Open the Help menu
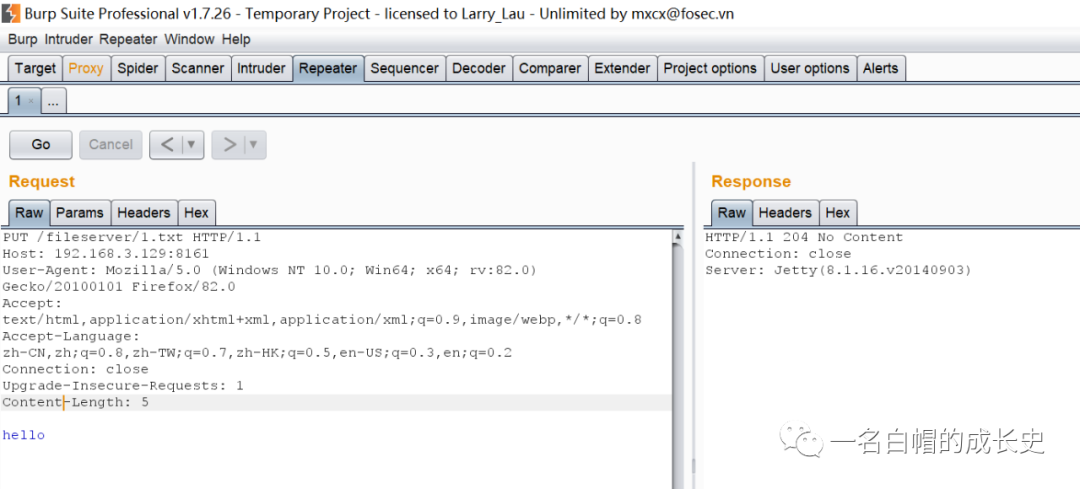Image resolution: width=1080 pixels, height=489 pixels. point(236,39)
